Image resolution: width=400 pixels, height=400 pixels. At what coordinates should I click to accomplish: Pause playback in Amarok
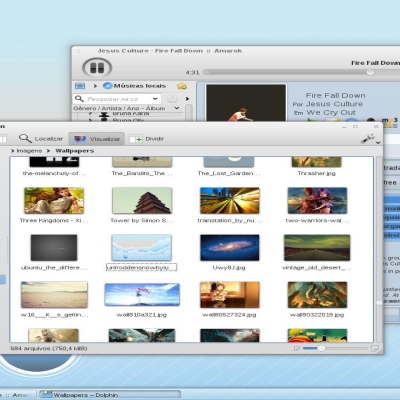click(x=97, y=68)
